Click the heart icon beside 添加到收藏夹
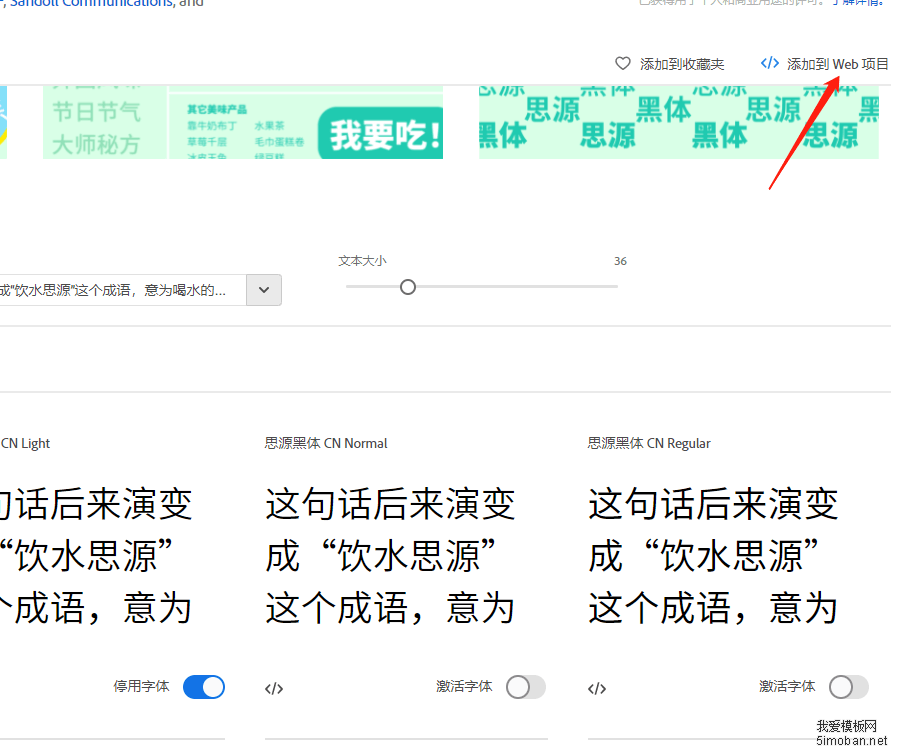Screen dimensions: 901x754 (x=623, y=63)
